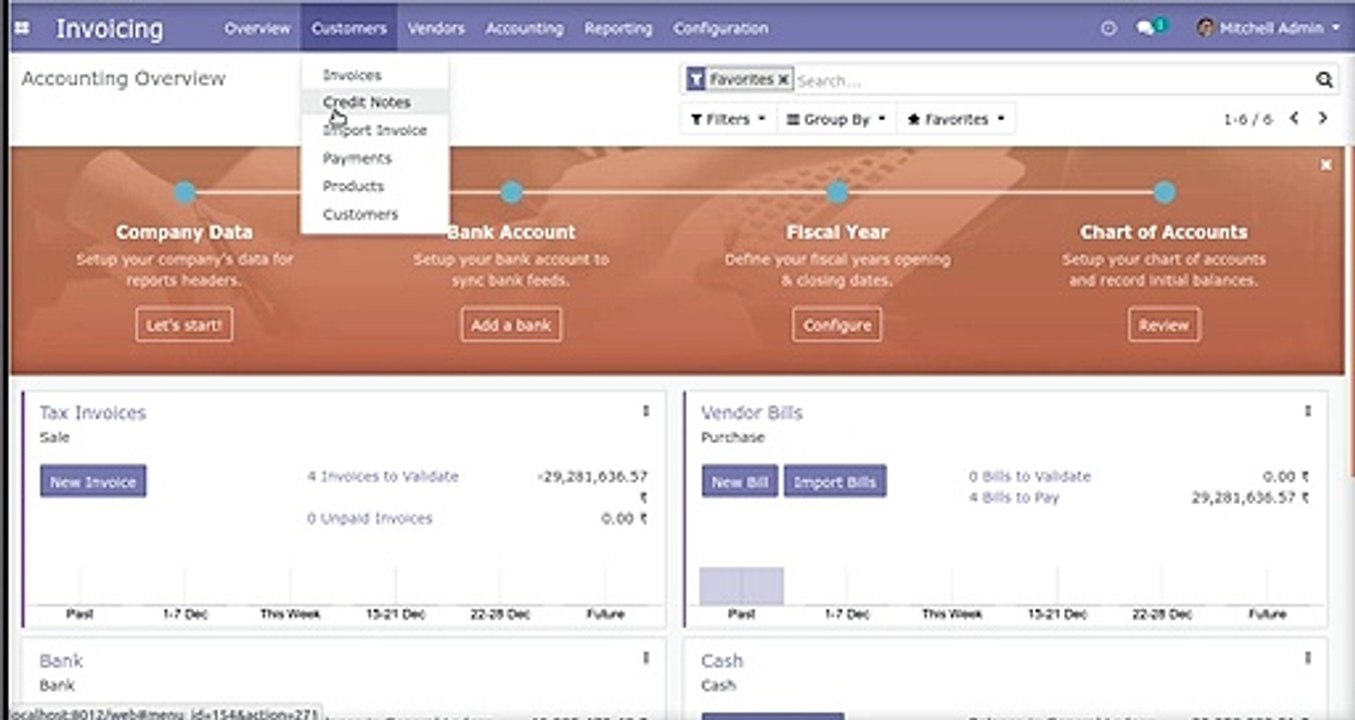Open the conversations chat icon
The width and height of the screenshot is (1355, 720).
(x=1150, y=28)
